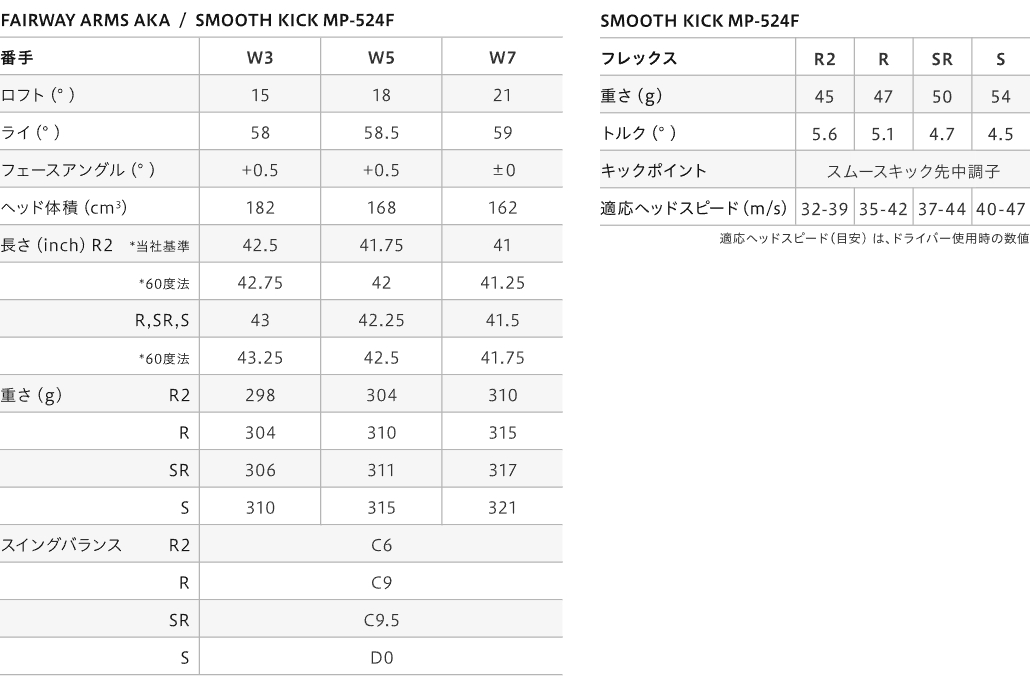Image resolution: width=1035 pixels, height=679 pixels.
Task: Click the ロフト row label
Action: click(x=38, y=95)
